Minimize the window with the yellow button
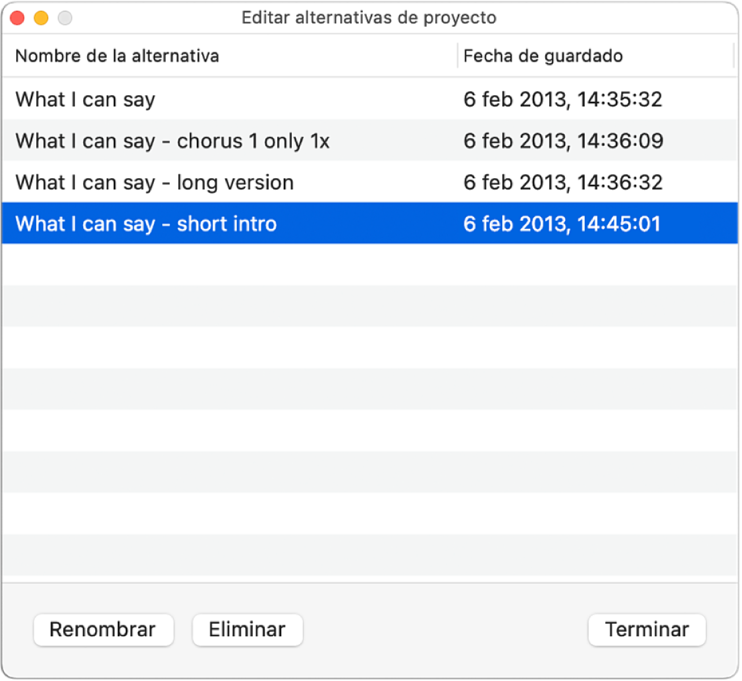 [x=41, y=18]
